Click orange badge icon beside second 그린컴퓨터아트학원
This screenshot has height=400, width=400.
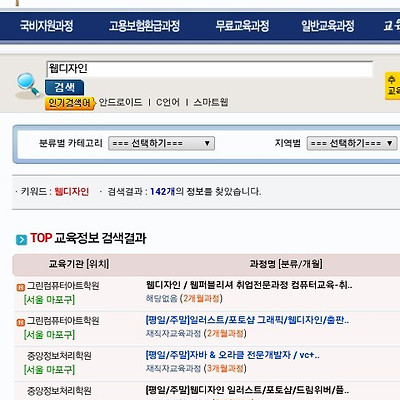point(21,322)
